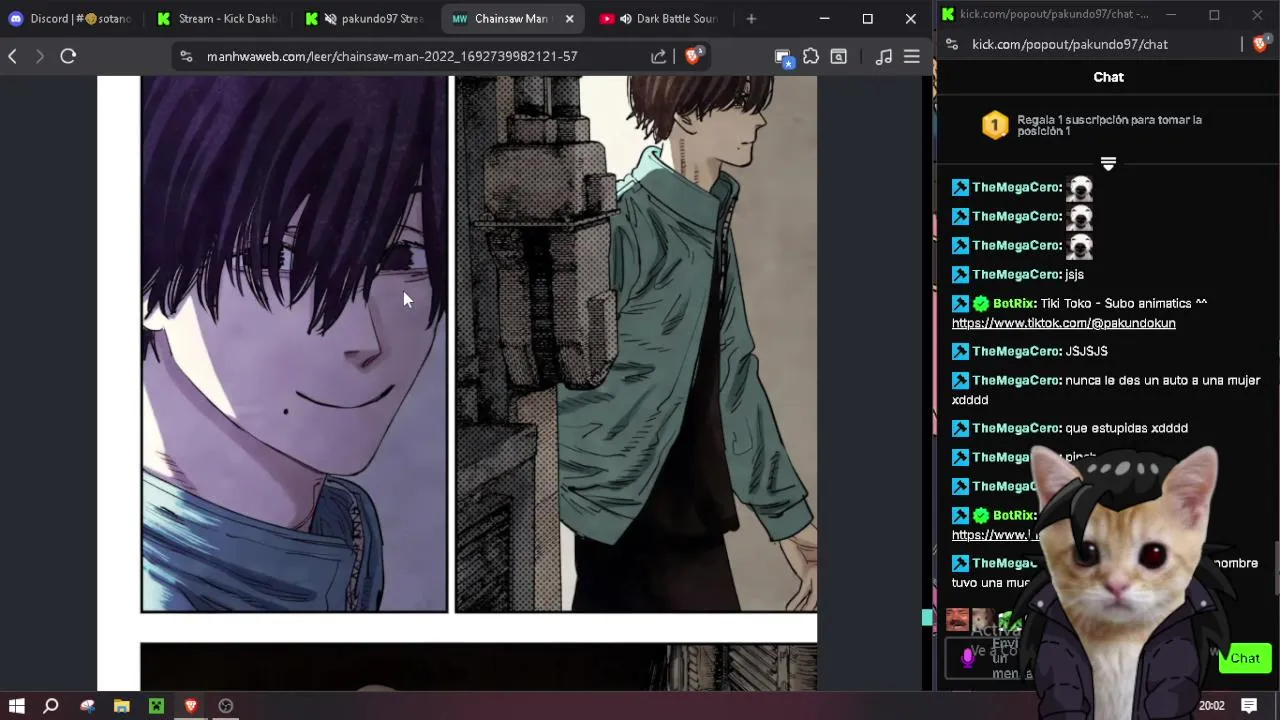Image resolution: width=1280 pixels, height=720 pixels.
Task: Click the 'Regala 1 suscripción' leaderboard text
Action: pos(1109,125)
